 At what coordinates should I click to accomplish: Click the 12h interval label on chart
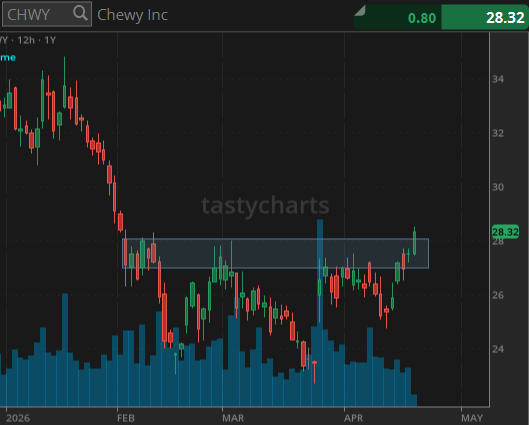coord(26,40)
